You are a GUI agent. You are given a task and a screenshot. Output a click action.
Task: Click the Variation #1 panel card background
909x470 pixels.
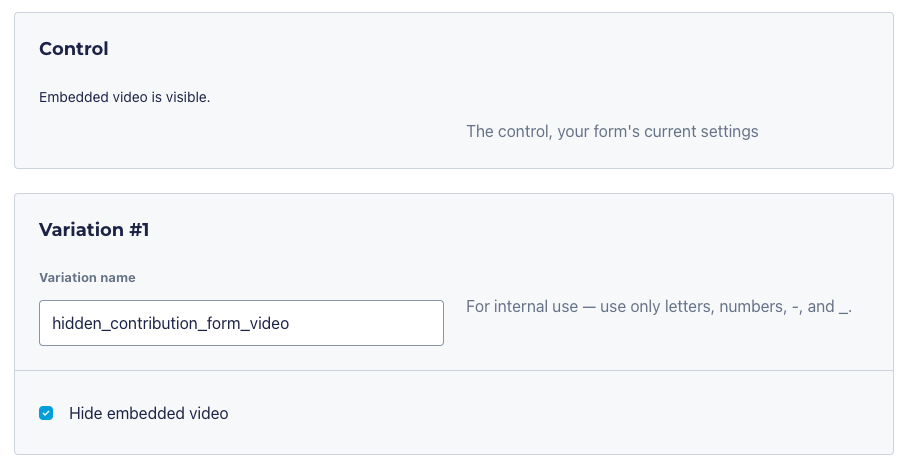pyautogui.click(x=600, y=240)
